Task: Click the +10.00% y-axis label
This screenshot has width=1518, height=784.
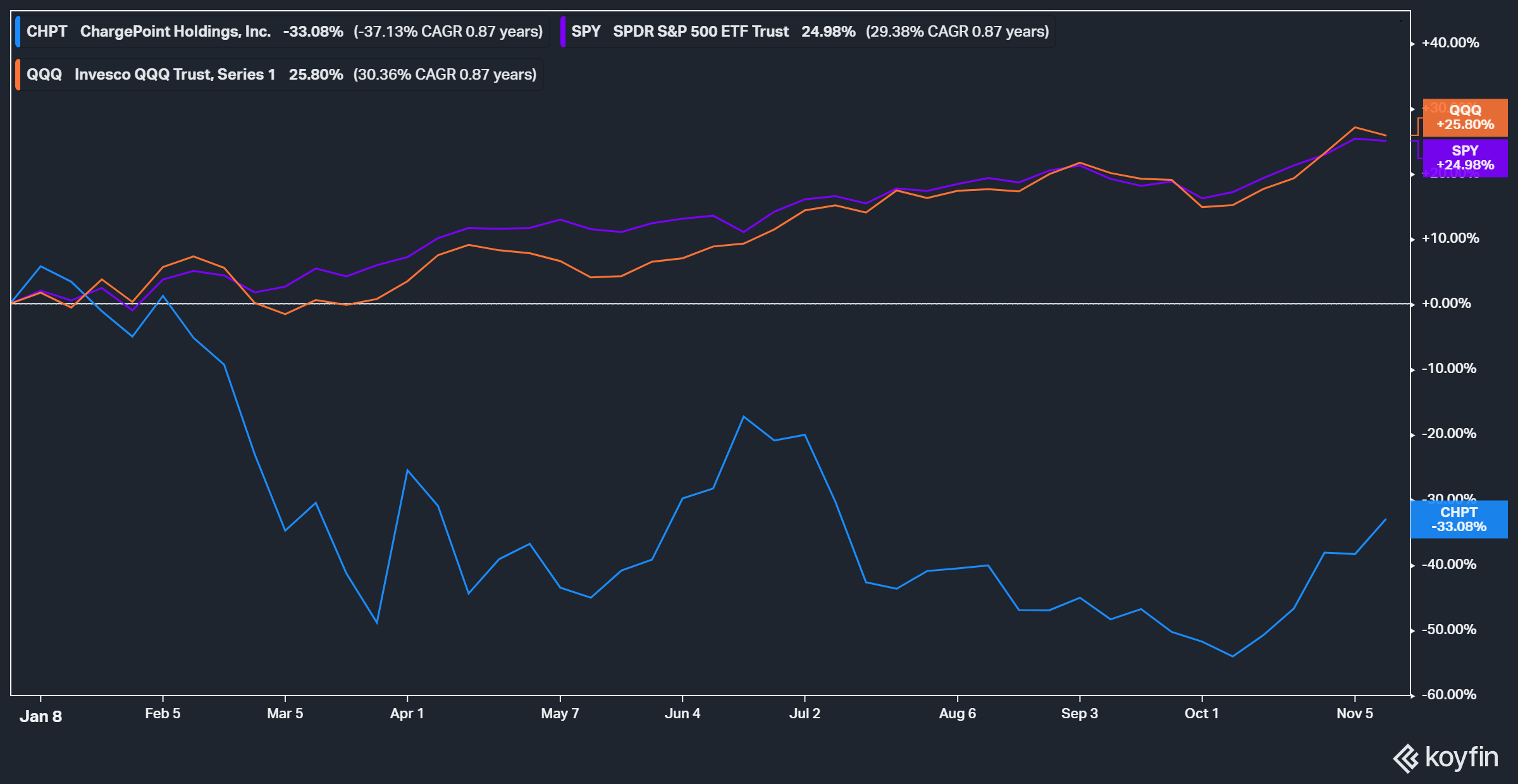Action: pos(1450,238)
